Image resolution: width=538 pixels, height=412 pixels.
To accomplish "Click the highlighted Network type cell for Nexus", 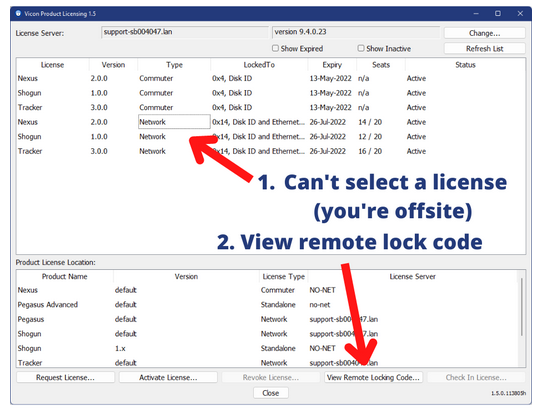I will pos(174,122).
